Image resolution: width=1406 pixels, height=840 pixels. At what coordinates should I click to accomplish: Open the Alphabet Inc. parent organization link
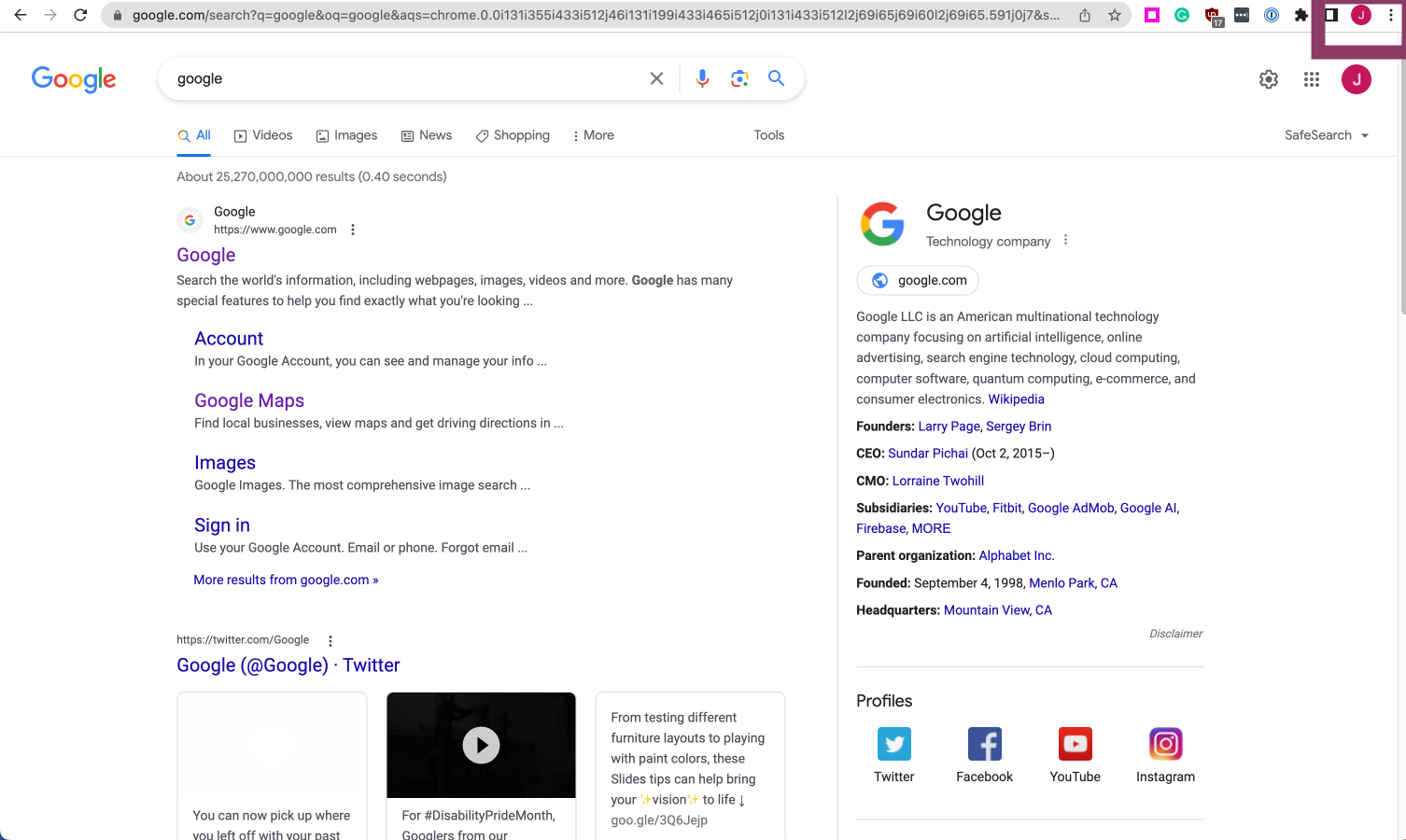[x=1017, y=555]
